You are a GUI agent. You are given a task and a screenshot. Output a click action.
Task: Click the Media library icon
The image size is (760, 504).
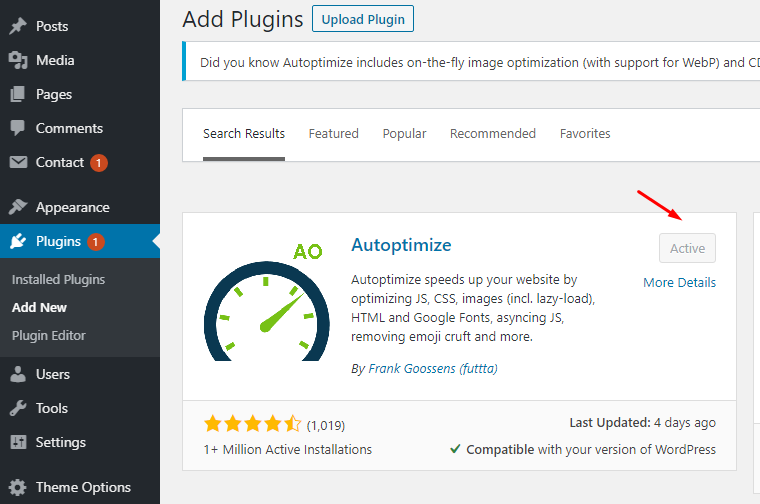pos(18,60)
